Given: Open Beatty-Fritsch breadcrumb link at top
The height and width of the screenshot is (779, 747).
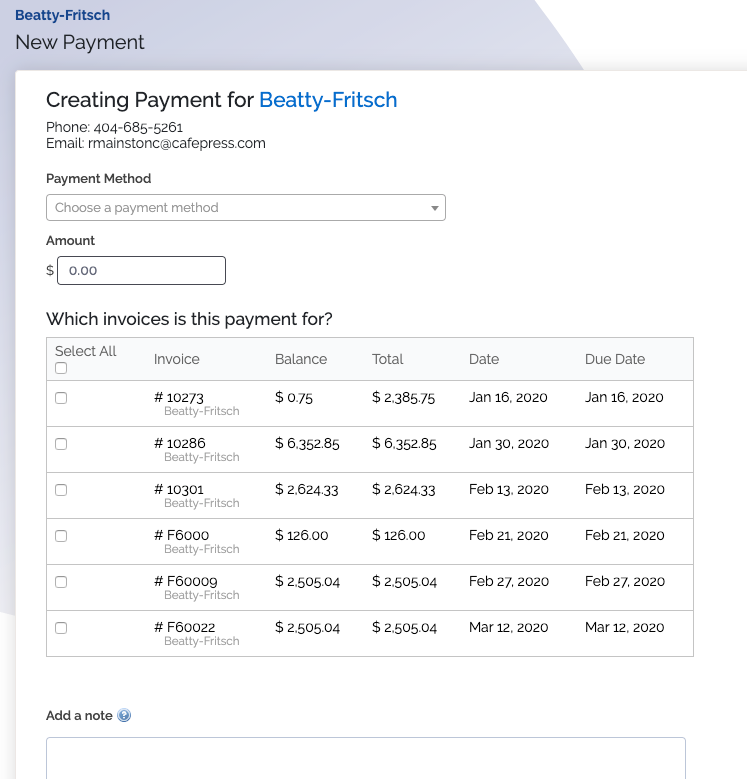Looking at the screenshot, I should pos(63,15).
